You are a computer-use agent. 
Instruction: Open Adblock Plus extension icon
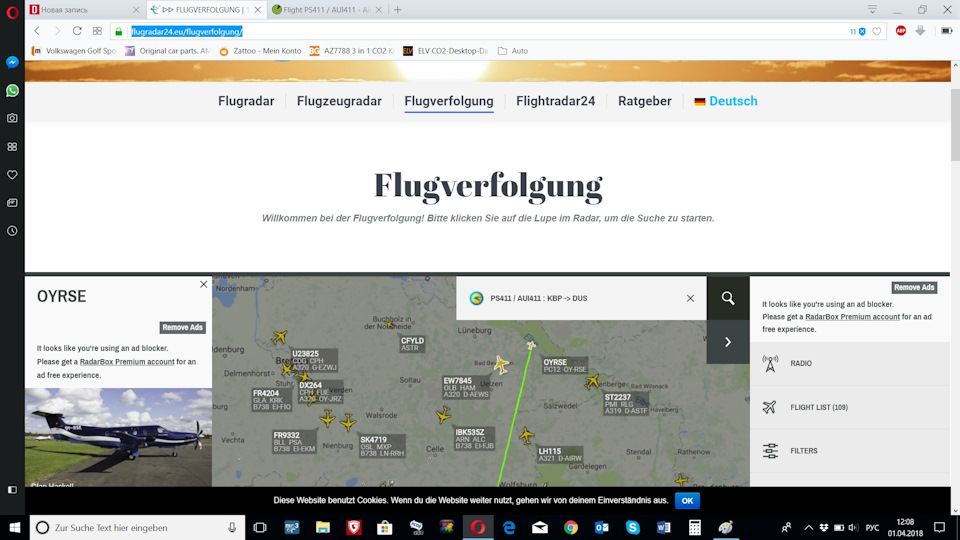coord(901,31)
